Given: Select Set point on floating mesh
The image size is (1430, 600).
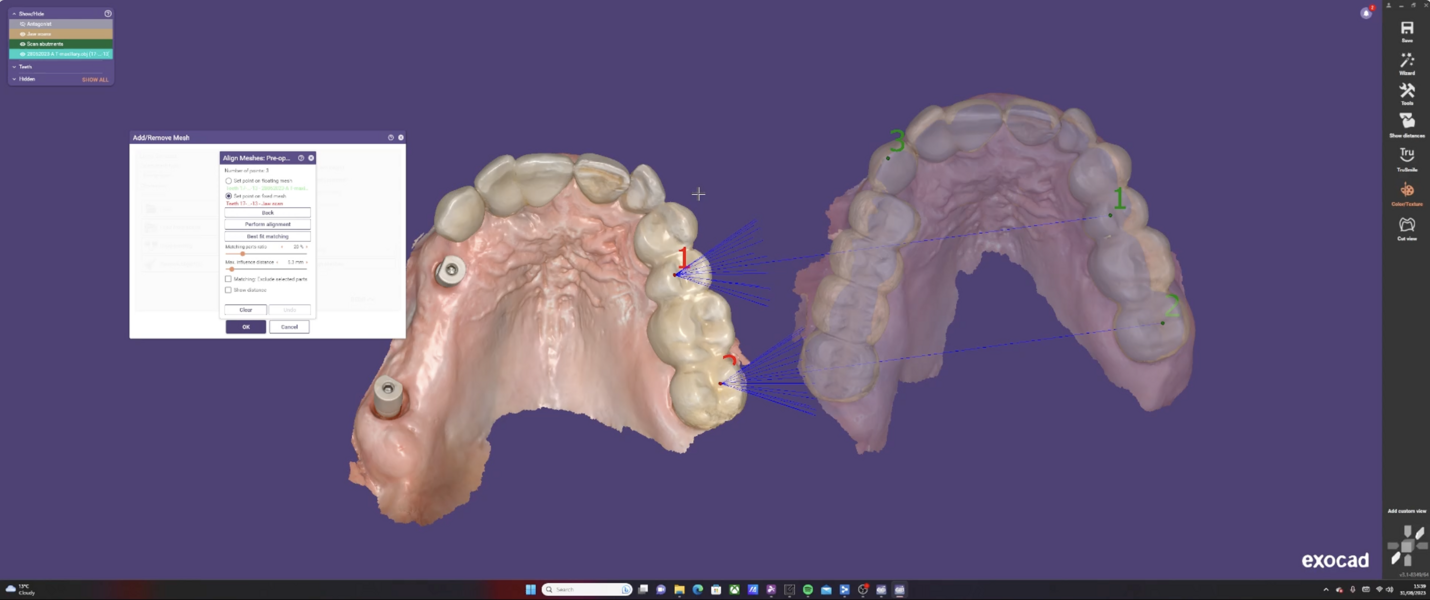Looking at the screenshot, I should [x=228, y=181].
